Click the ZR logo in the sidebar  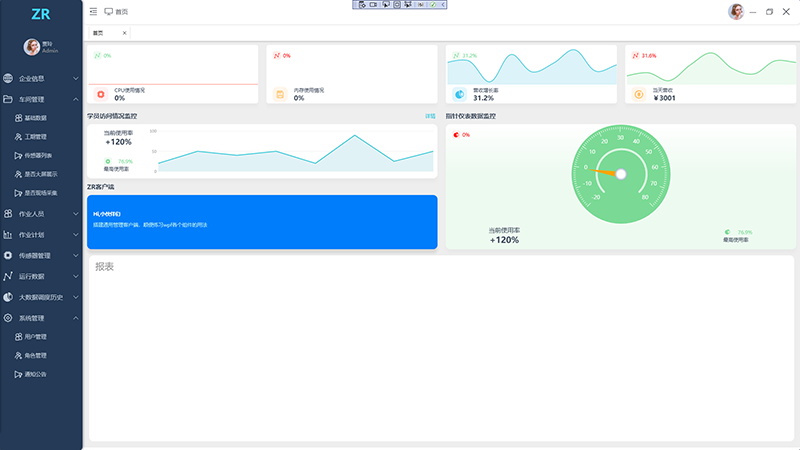(40, 14)
